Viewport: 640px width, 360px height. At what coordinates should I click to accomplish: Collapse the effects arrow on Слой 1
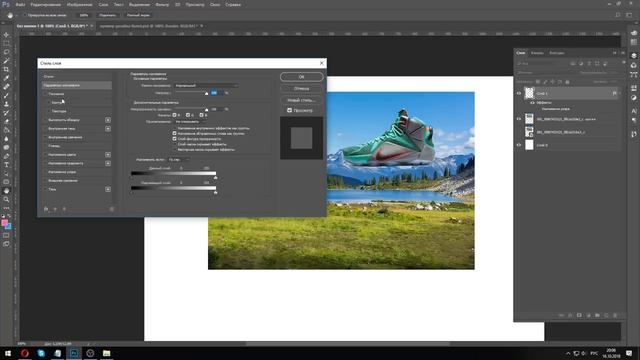[x=620, y=93]
